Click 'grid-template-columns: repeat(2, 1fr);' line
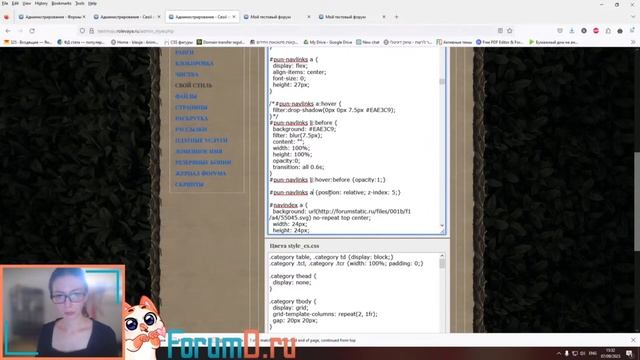Viewport: 640px width, 360px height. 325,314
